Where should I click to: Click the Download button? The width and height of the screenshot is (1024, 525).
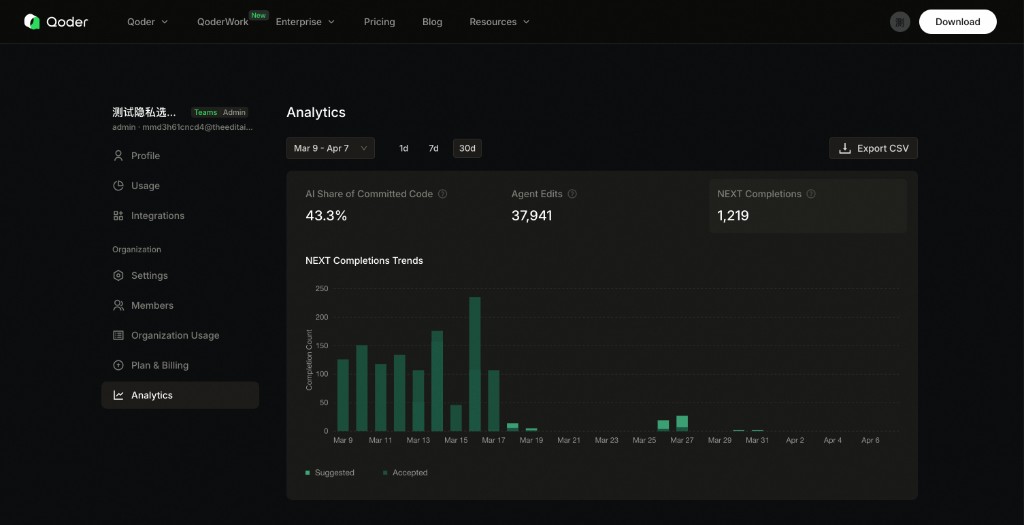pos(957,22)
